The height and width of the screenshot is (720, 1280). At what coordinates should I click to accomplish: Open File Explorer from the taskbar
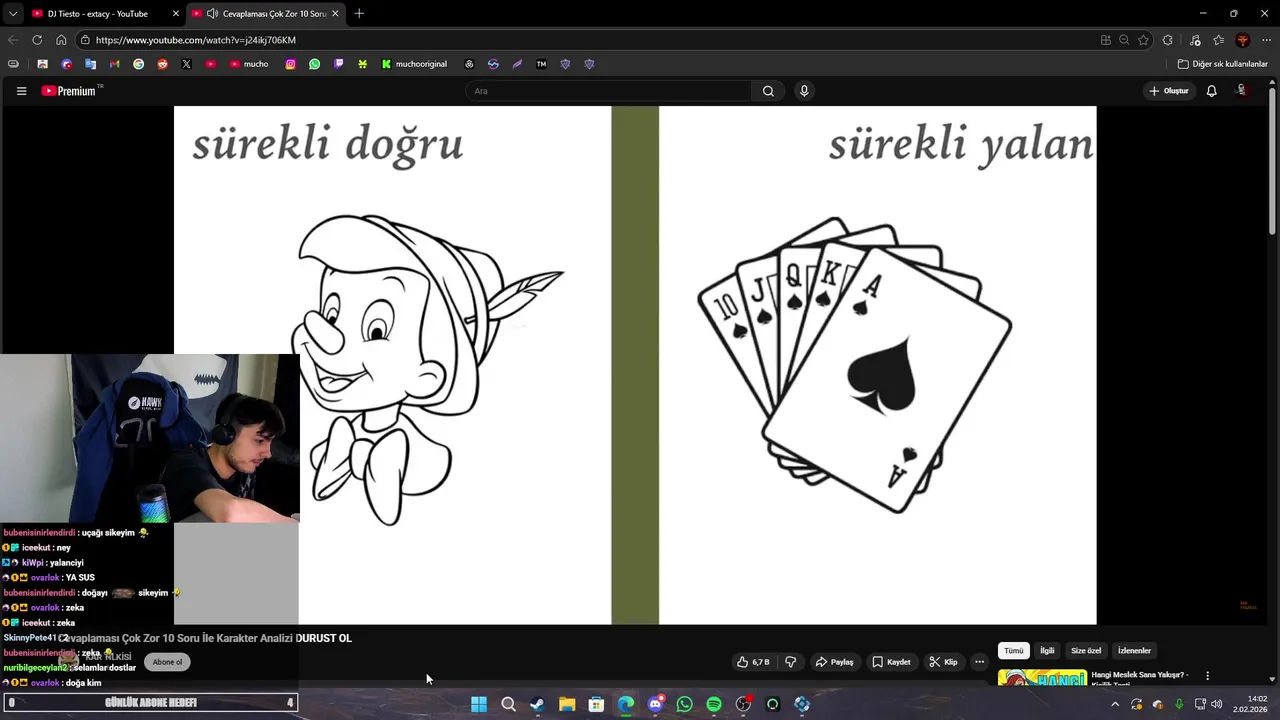(567, 704)
